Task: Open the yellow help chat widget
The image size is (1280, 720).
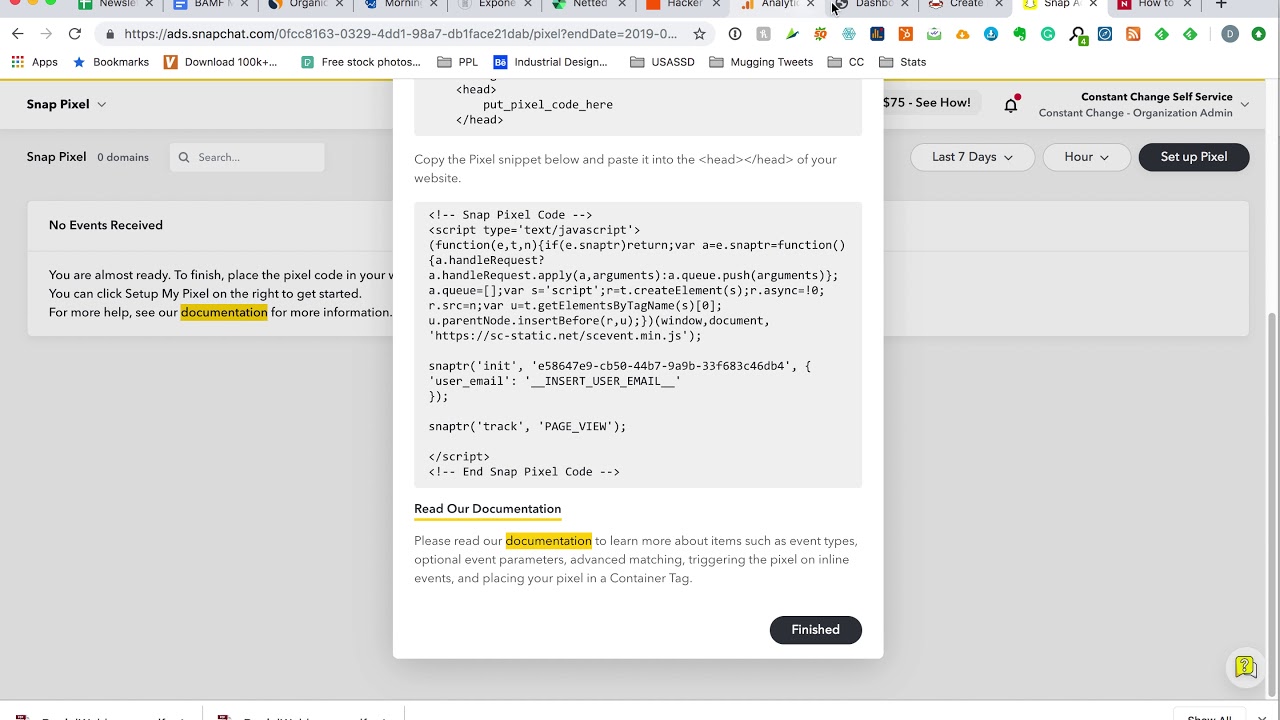Action: click(1245, 667)
